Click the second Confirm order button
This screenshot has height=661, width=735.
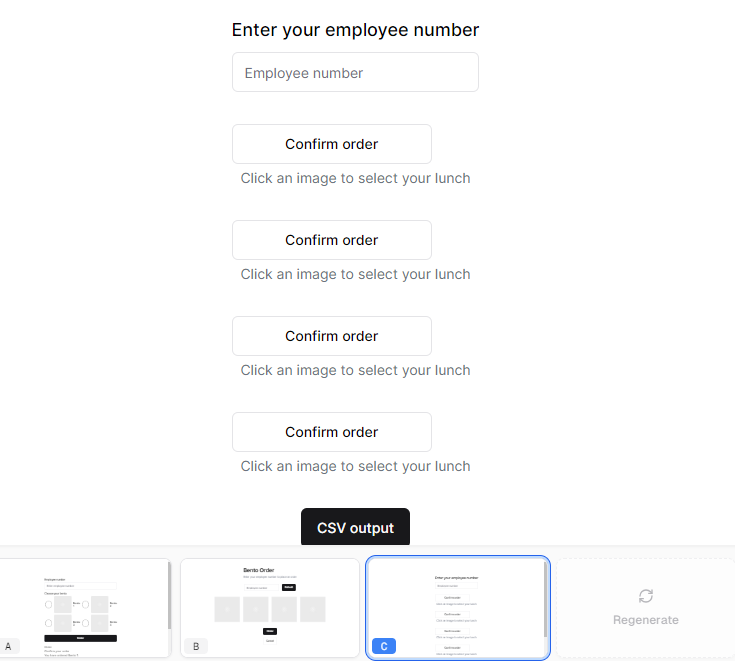332,240
